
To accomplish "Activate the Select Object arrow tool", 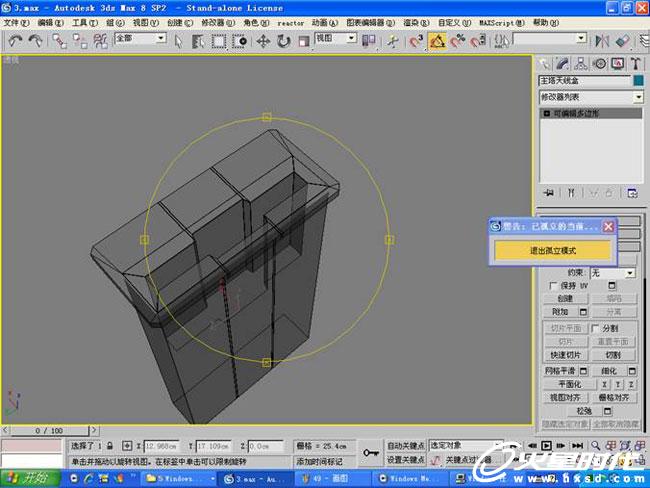I will coord(178,41).
